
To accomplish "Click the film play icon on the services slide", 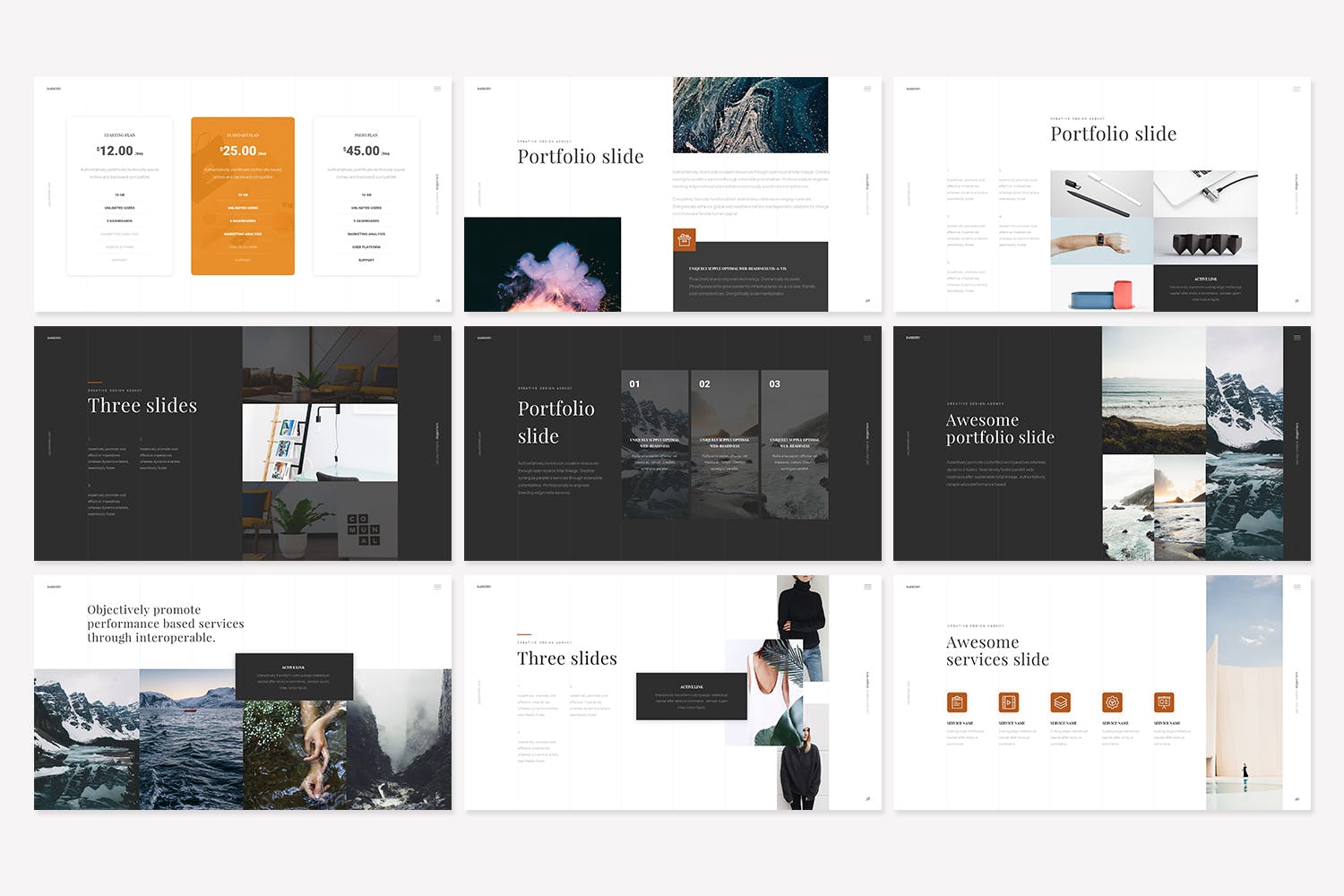I will (x=1009, y=702).
